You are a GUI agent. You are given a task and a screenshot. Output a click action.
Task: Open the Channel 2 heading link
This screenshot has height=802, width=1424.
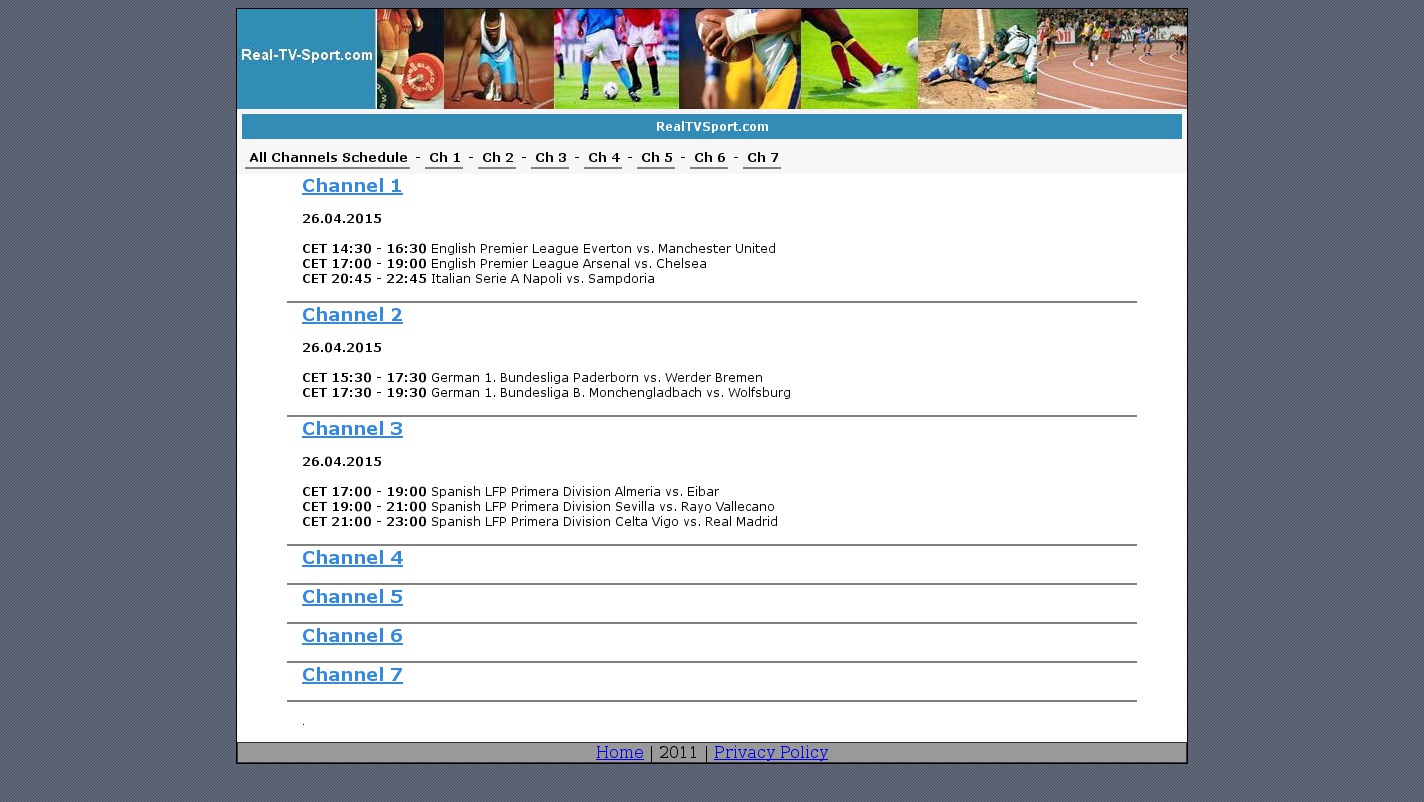(x=352, y=315)
